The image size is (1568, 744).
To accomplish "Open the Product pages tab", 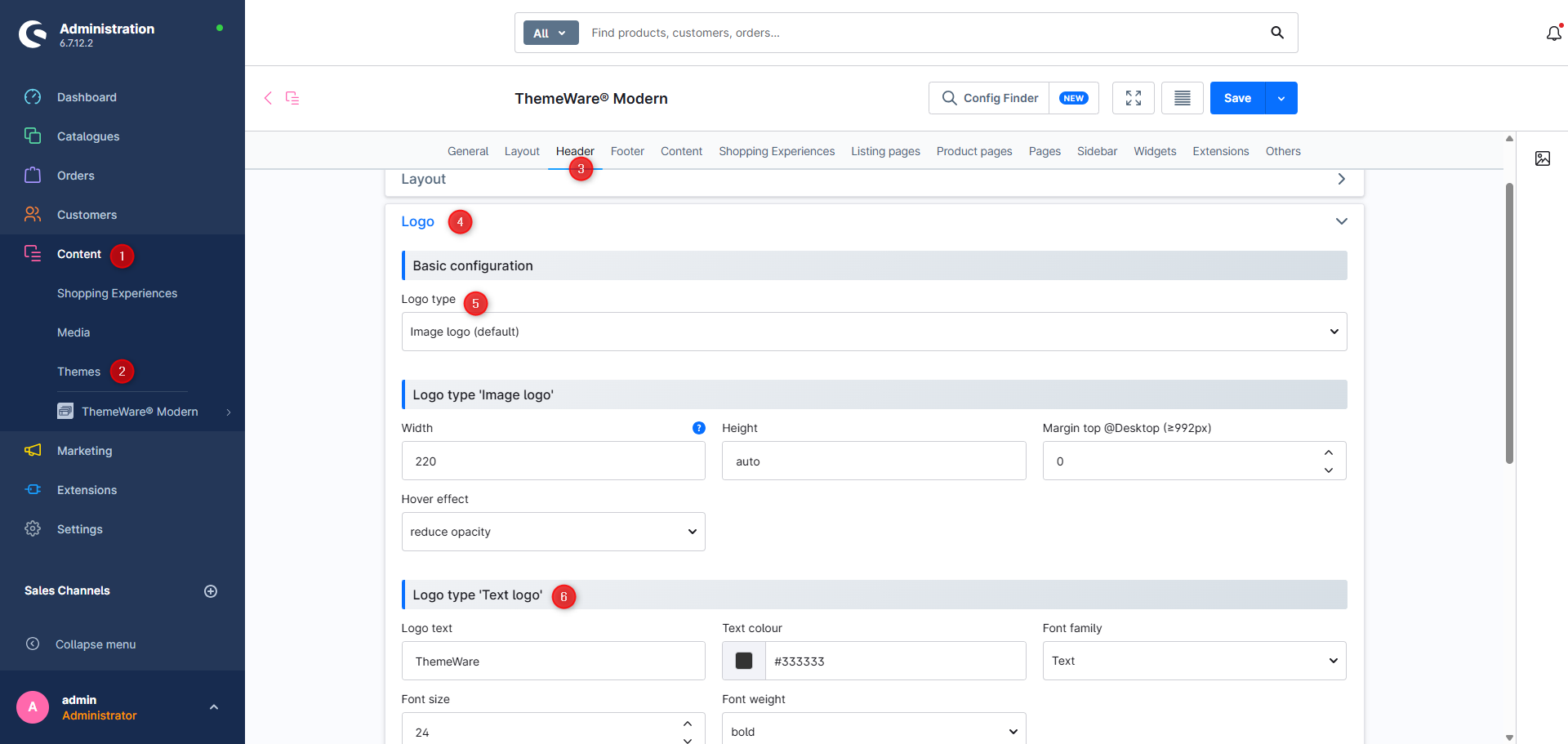I will click(974, 151).
